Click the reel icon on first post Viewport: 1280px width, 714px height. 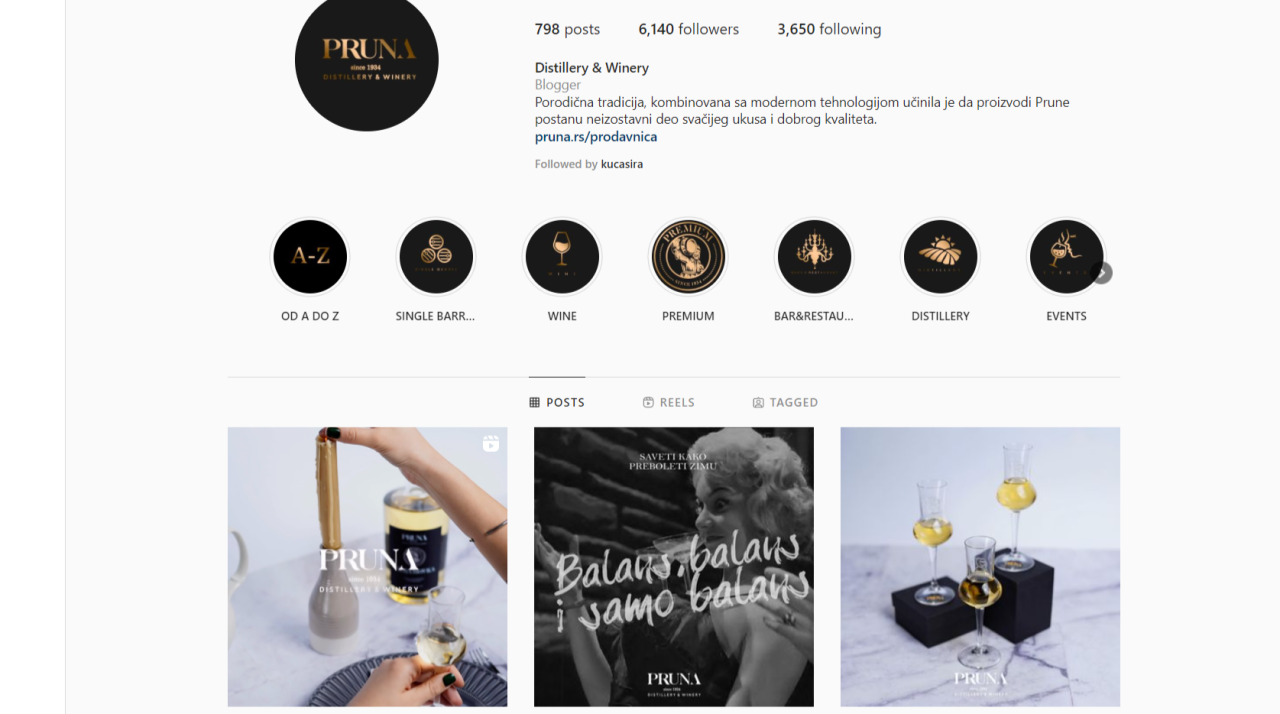[x=491, y=443]
